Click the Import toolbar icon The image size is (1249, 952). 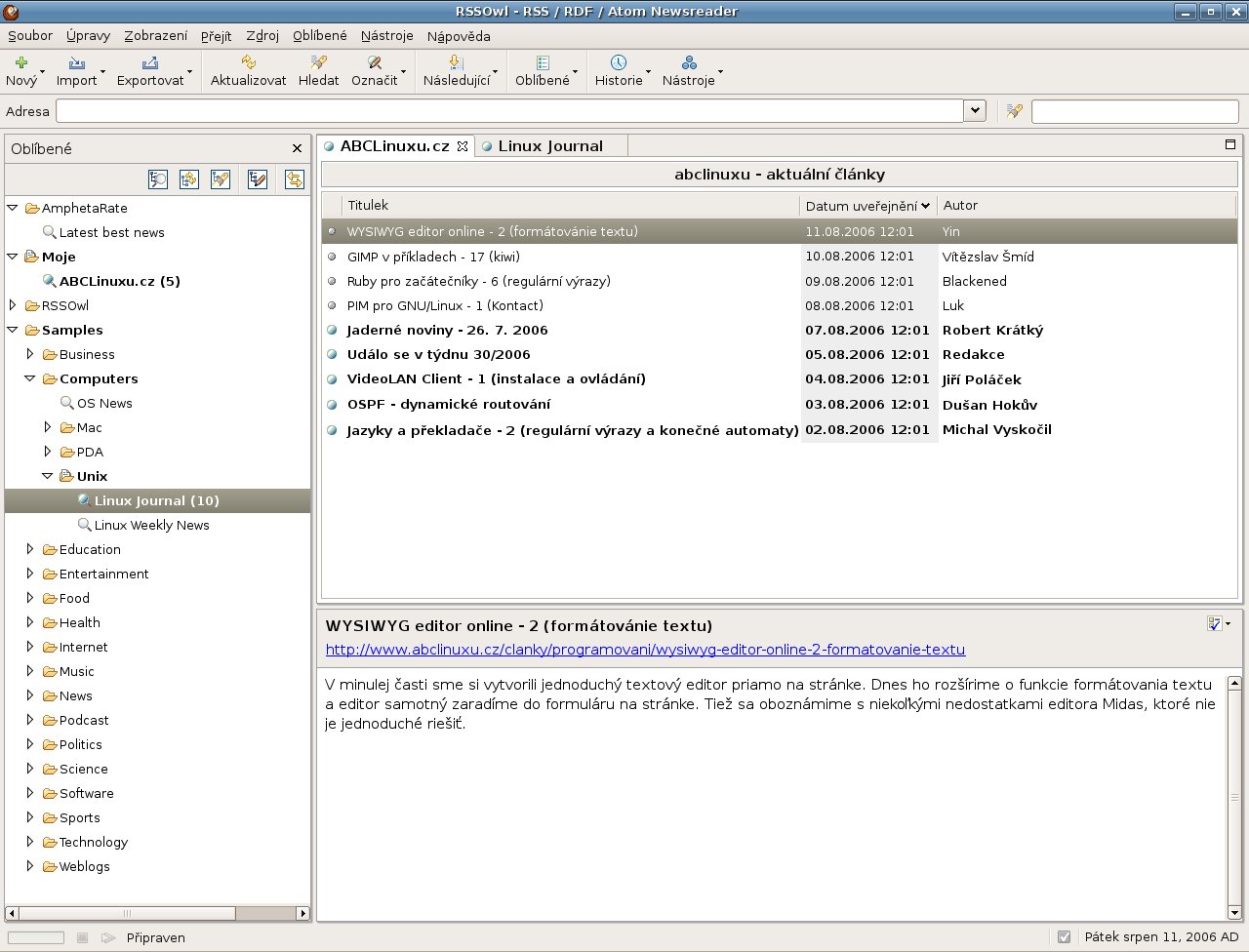pos(76,62)
